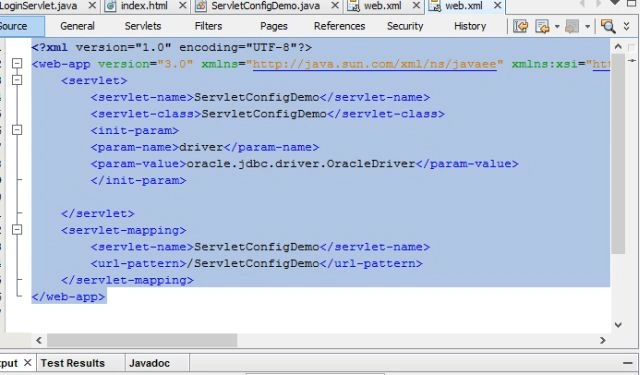Click the closing </init-param> tag
The width and height of the screenshot is (640, 375).
[138, 180]
